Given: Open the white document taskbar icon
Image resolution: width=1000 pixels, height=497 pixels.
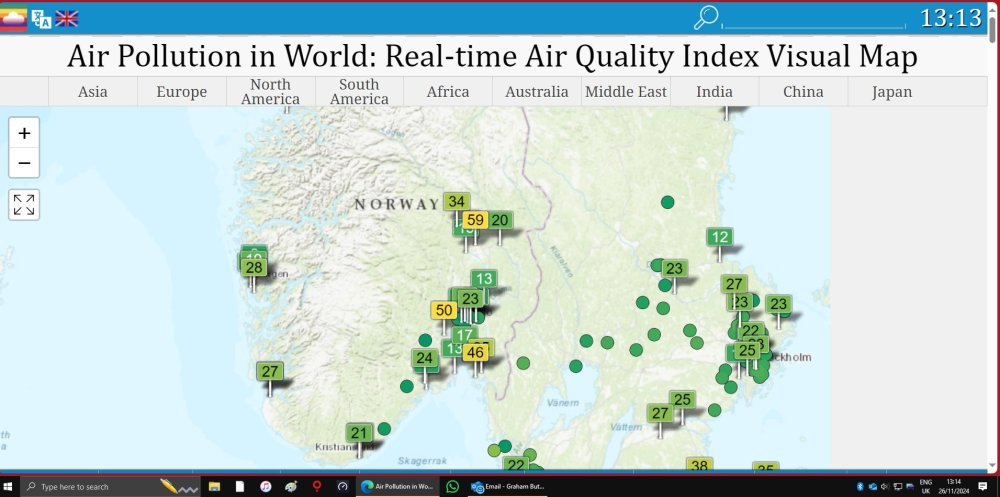Looking at the screenshot, I should 240,486.
